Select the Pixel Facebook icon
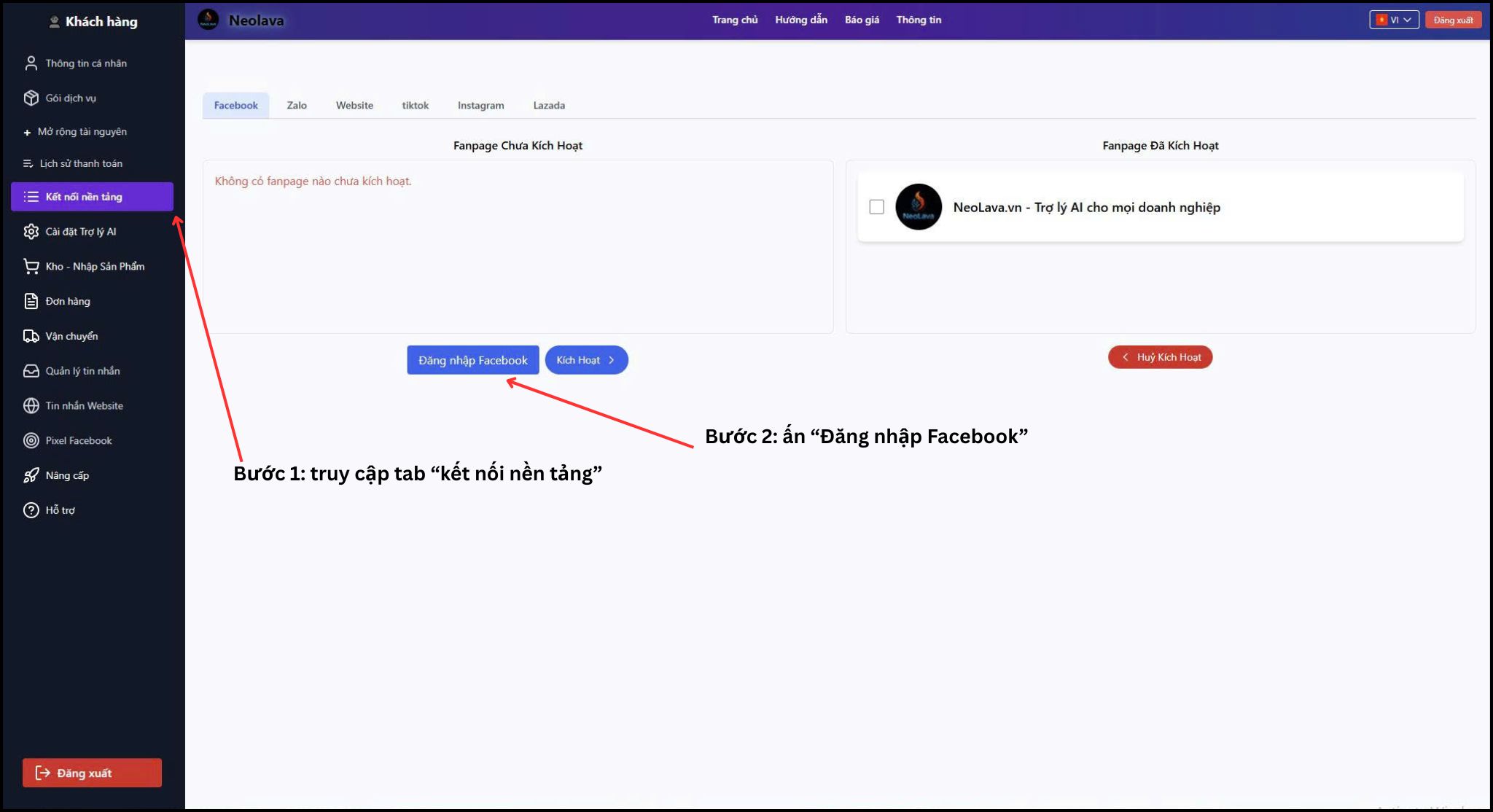 [x=31, y=440]
